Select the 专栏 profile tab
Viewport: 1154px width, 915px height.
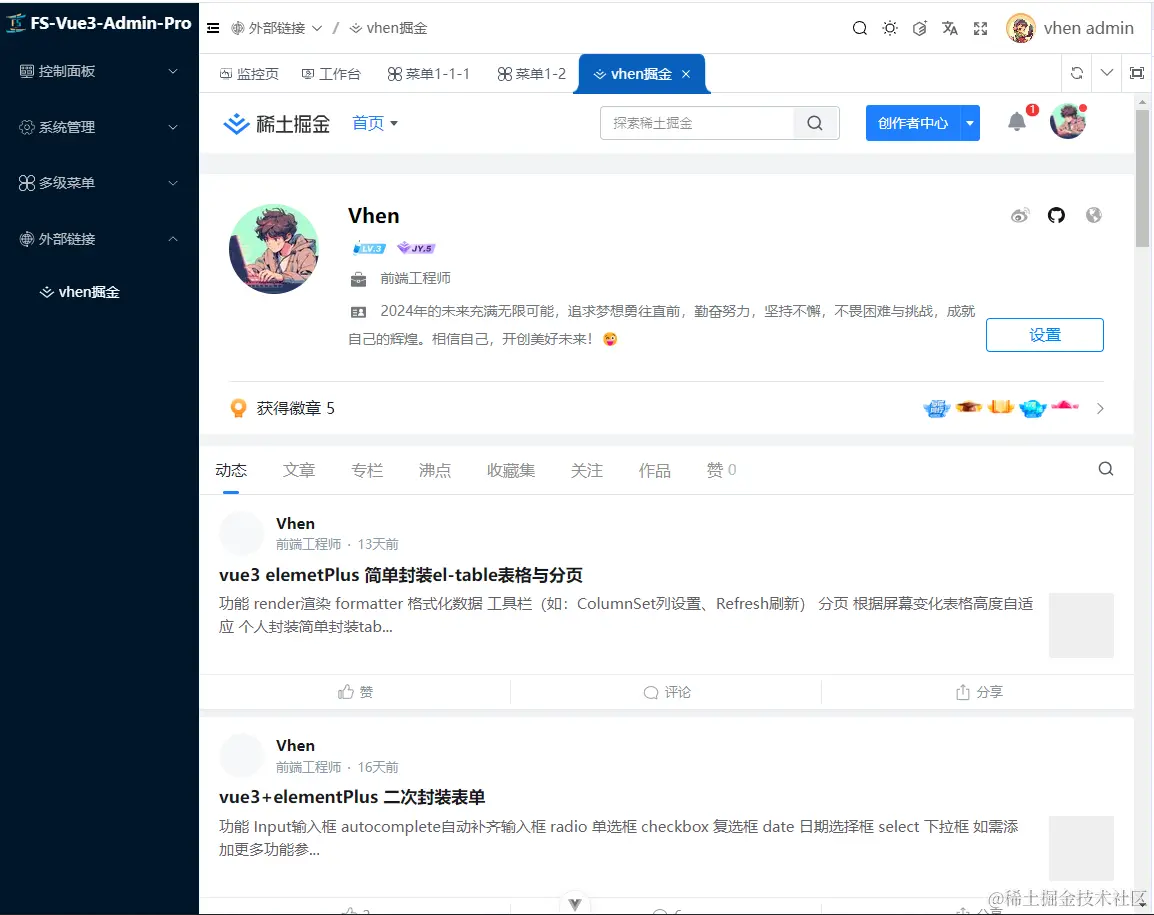[x=367, y=470]
